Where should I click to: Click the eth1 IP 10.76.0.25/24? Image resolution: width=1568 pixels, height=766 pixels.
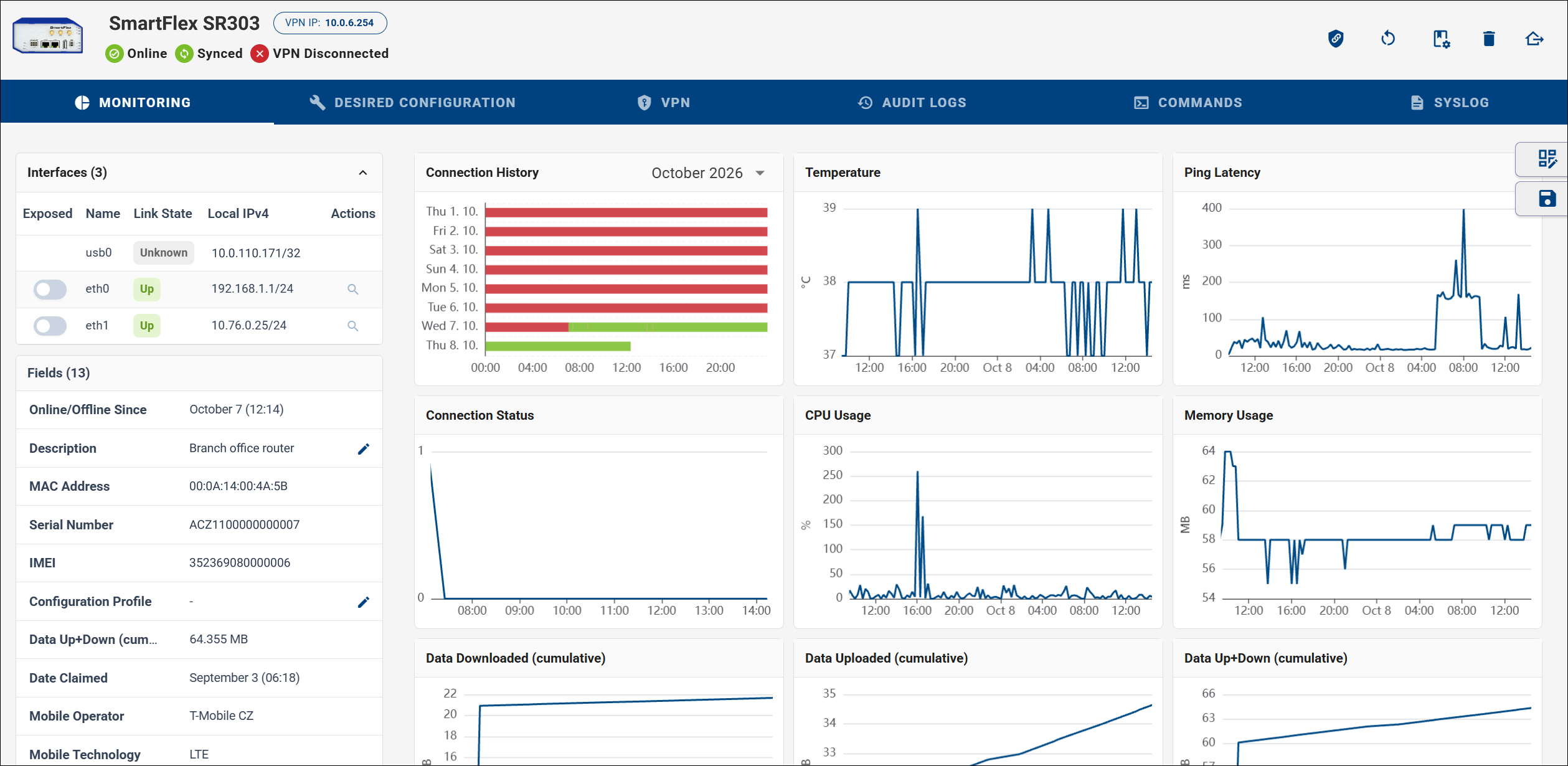pyautogui.click(x=249, y=326)
